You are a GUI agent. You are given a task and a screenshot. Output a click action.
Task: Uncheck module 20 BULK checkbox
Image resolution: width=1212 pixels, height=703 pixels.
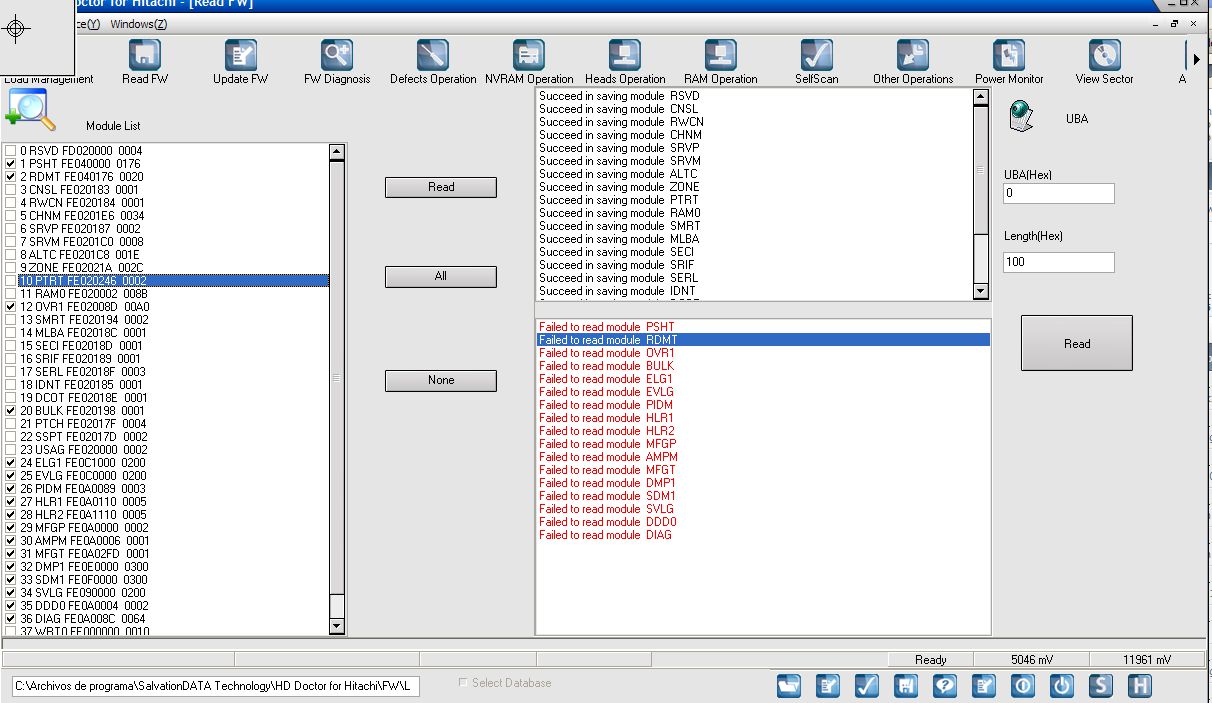pyautogui.click(x=11, y=410)
